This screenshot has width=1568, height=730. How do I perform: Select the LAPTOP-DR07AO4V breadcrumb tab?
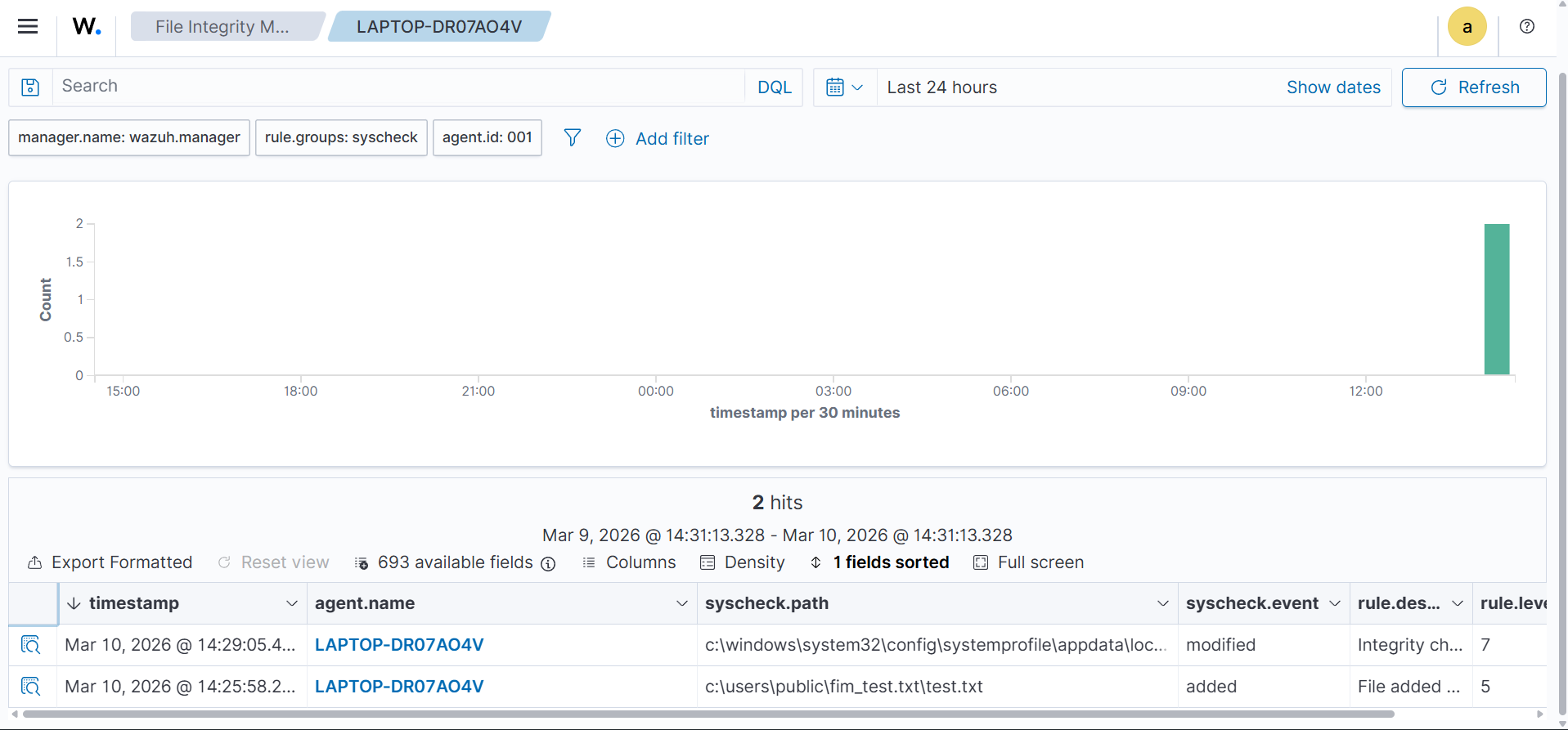(x=439, y=27)
